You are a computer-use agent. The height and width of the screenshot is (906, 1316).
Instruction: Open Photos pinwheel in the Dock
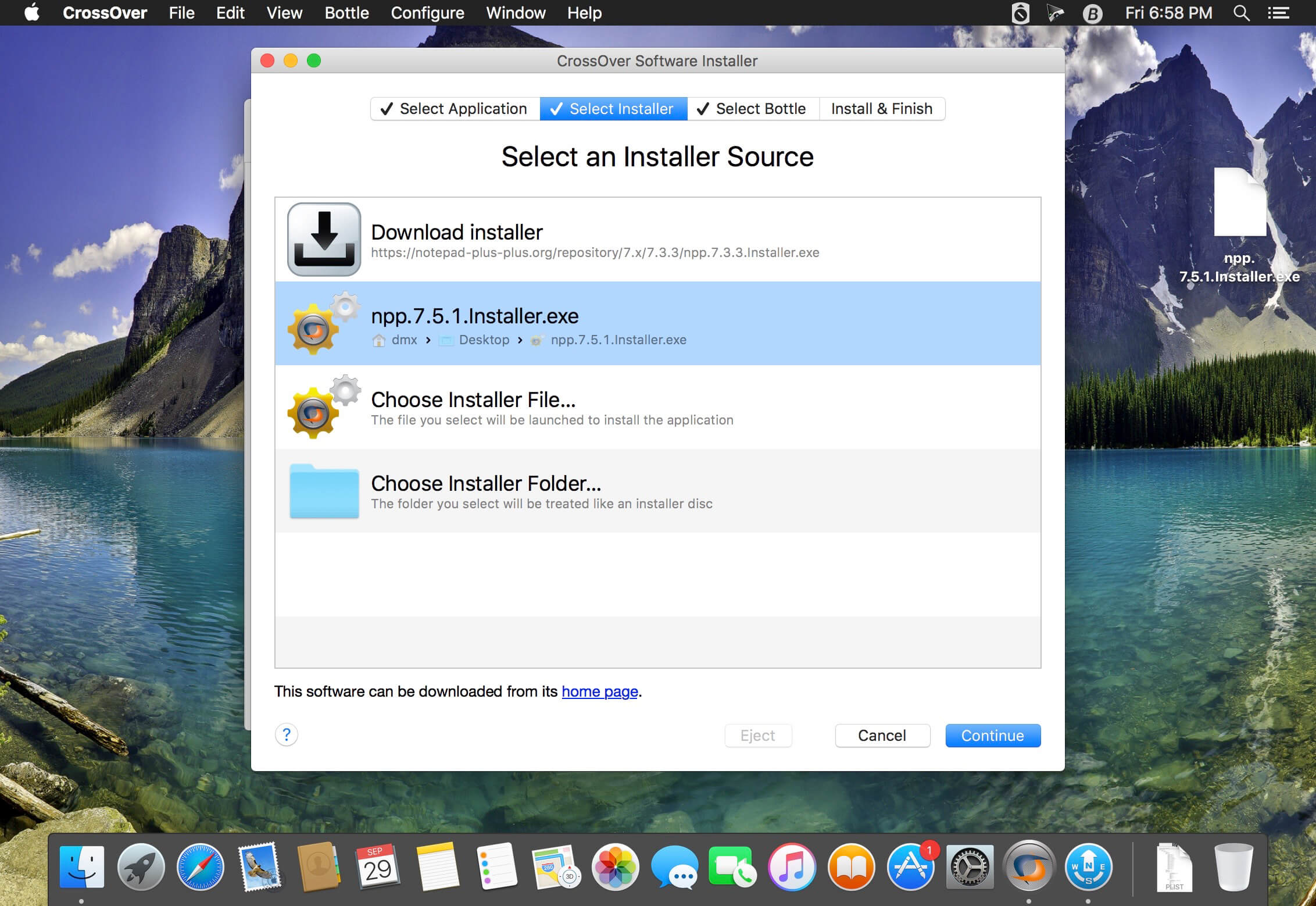(x=616, y=867)
